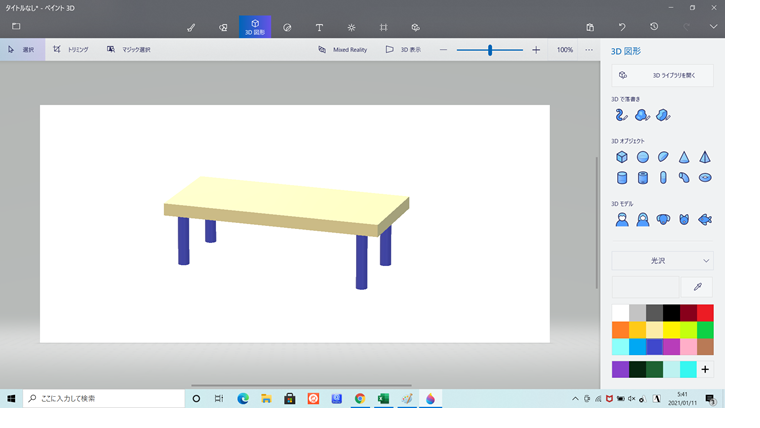
Task: Zoom in with the plus button
Action: pos(536,49)
